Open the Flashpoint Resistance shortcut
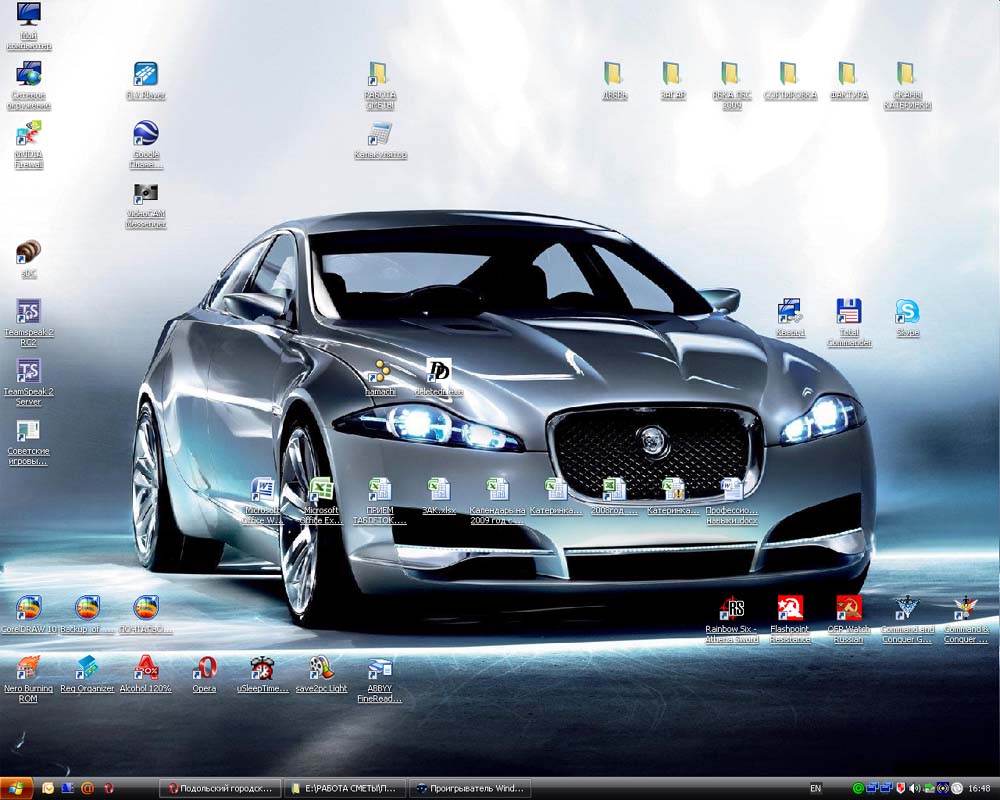The height and width of the screenshot is (800, 1000). click(790, 608)
